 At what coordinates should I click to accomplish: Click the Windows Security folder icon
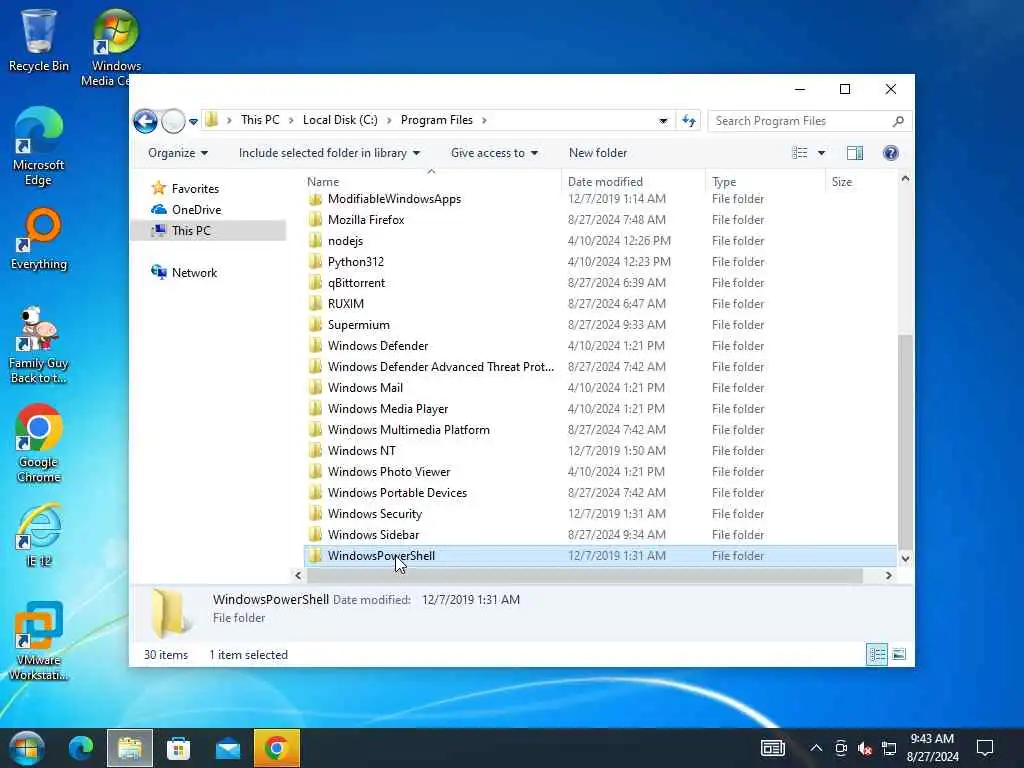click(x=315, y=514)
